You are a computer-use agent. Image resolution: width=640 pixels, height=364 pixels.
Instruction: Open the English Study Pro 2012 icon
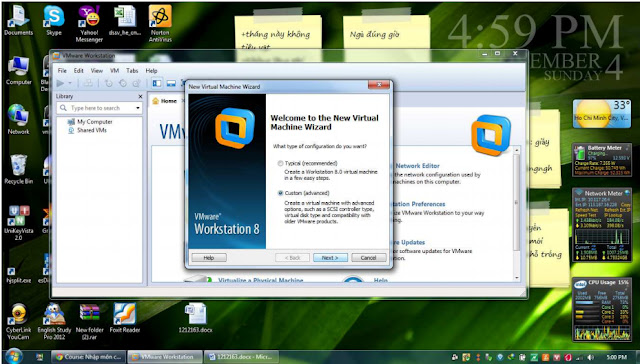(x=54, y=322)
